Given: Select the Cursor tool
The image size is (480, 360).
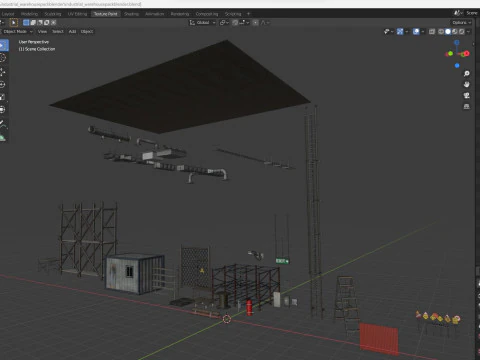Looking at the screenshot, I should 3,58.
